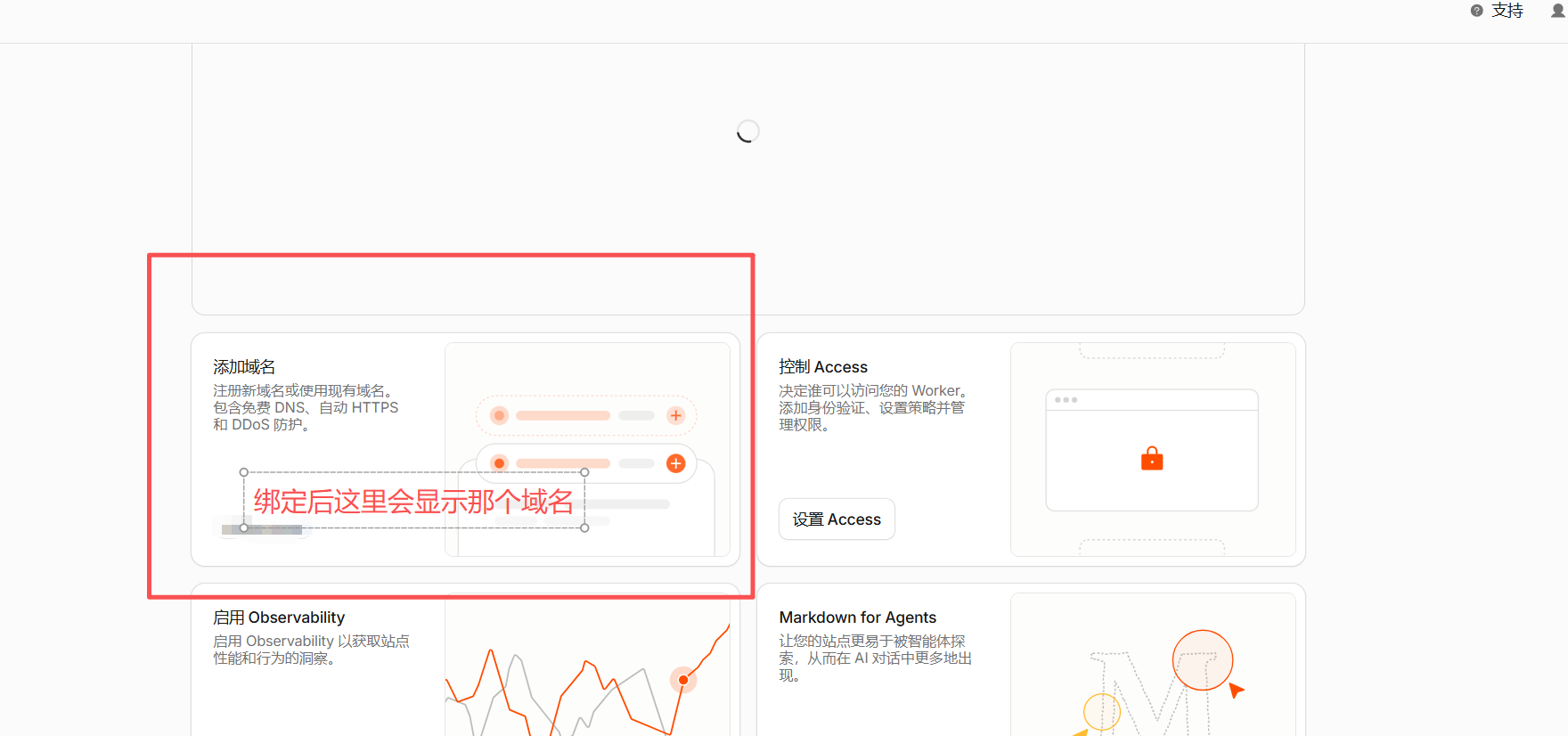The image size is (1568, 736).
Task: Click the question mark help icon
Action: [1476, 11]
